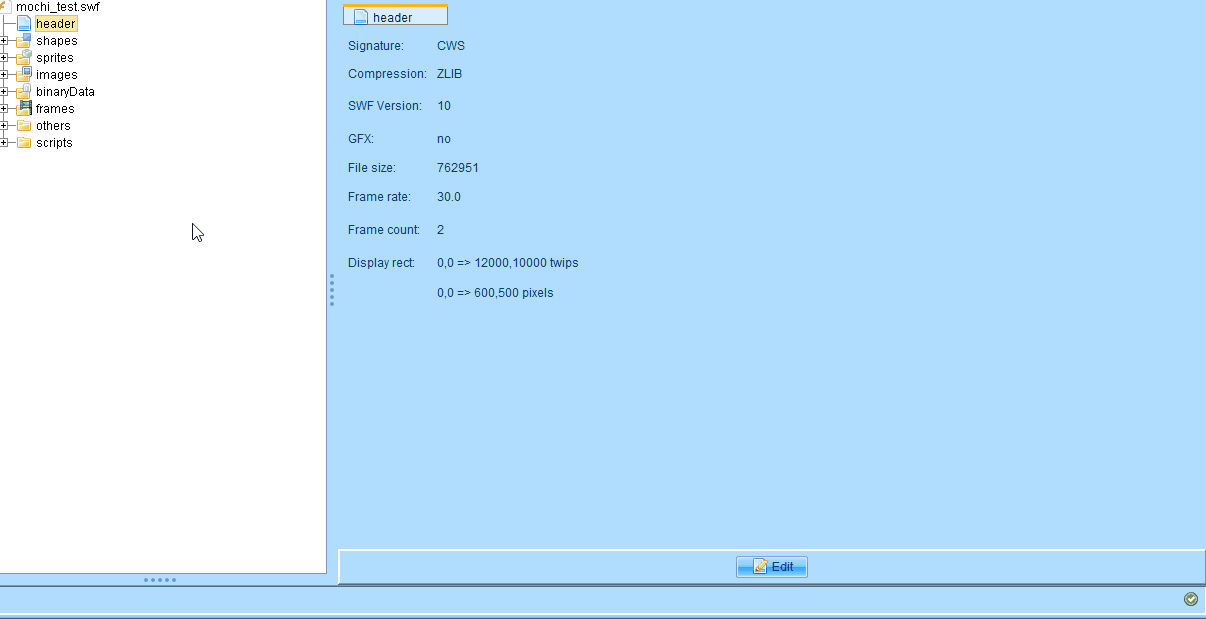Click the 'Display rect:' label
Viewport: 1206px width, 619px height.
381,263
